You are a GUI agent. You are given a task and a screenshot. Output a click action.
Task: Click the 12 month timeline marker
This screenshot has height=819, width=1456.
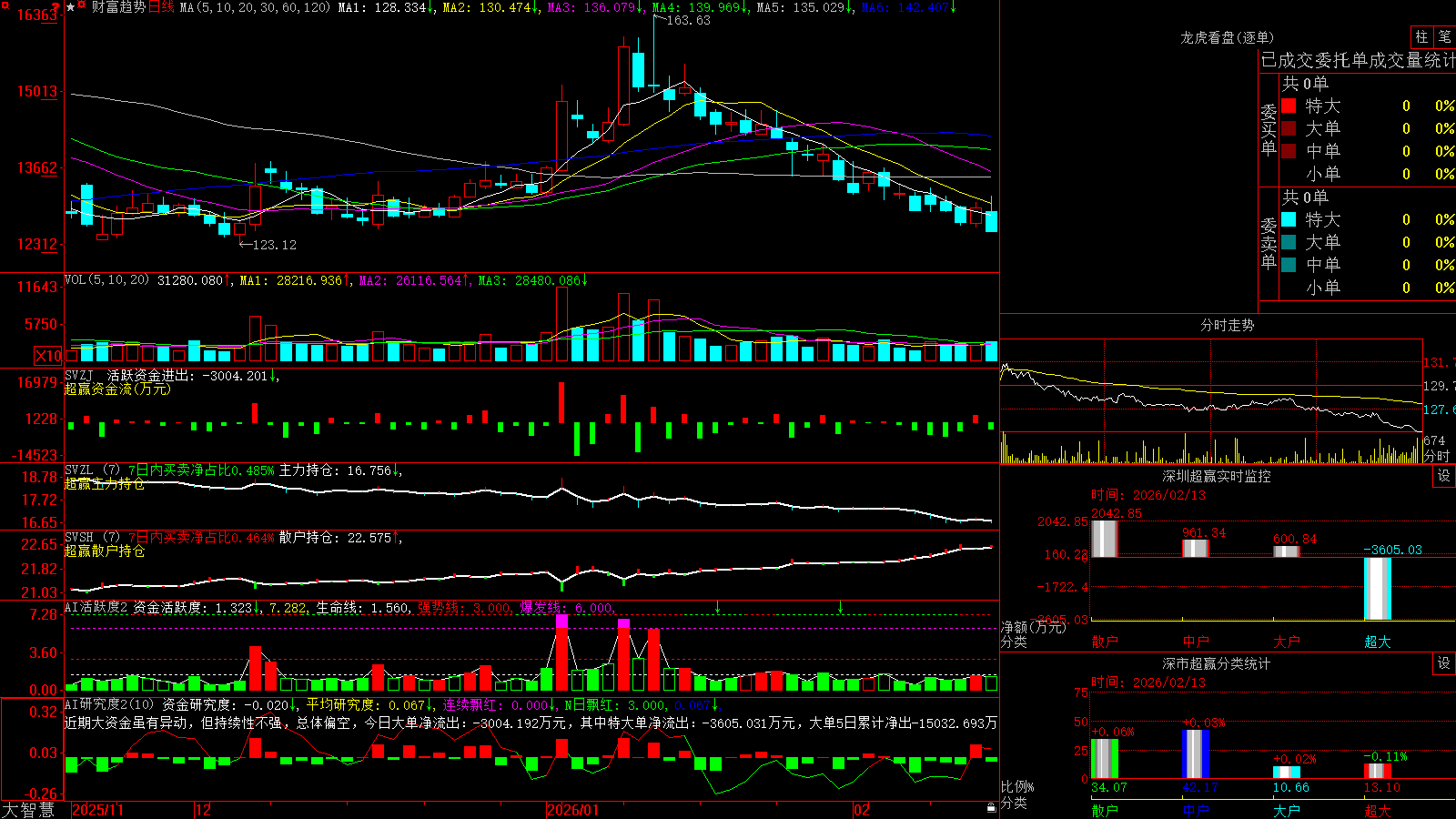[204, 810]
